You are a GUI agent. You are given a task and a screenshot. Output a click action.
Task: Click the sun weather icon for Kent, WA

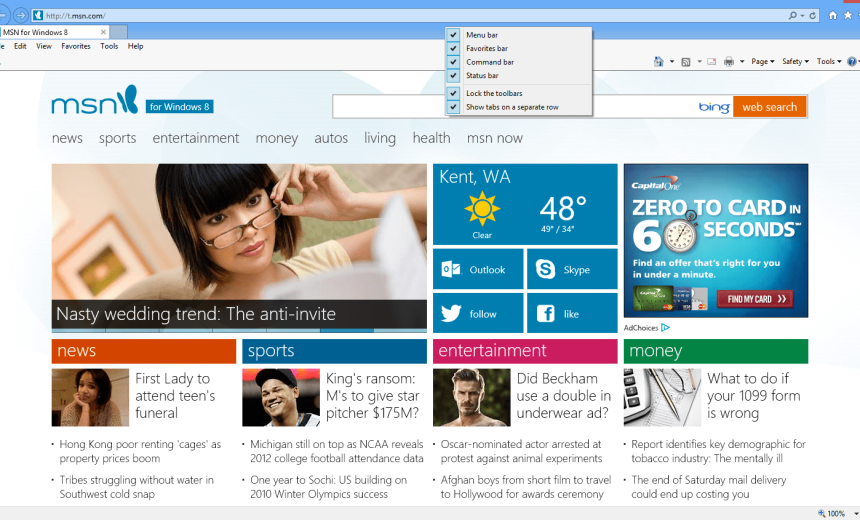click(482, 209)
